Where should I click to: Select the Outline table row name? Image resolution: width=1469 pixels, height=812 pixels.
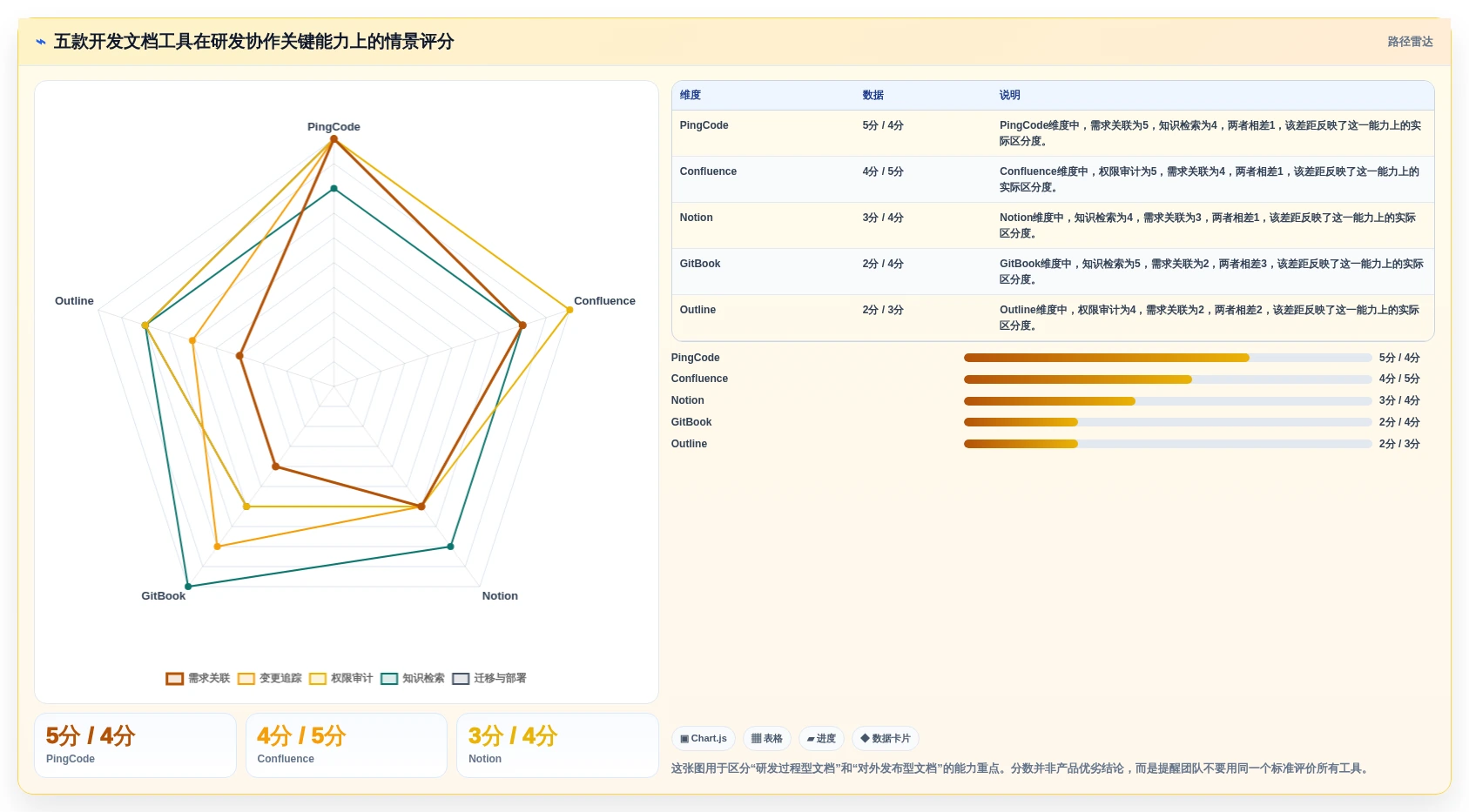tap(697, 310)
